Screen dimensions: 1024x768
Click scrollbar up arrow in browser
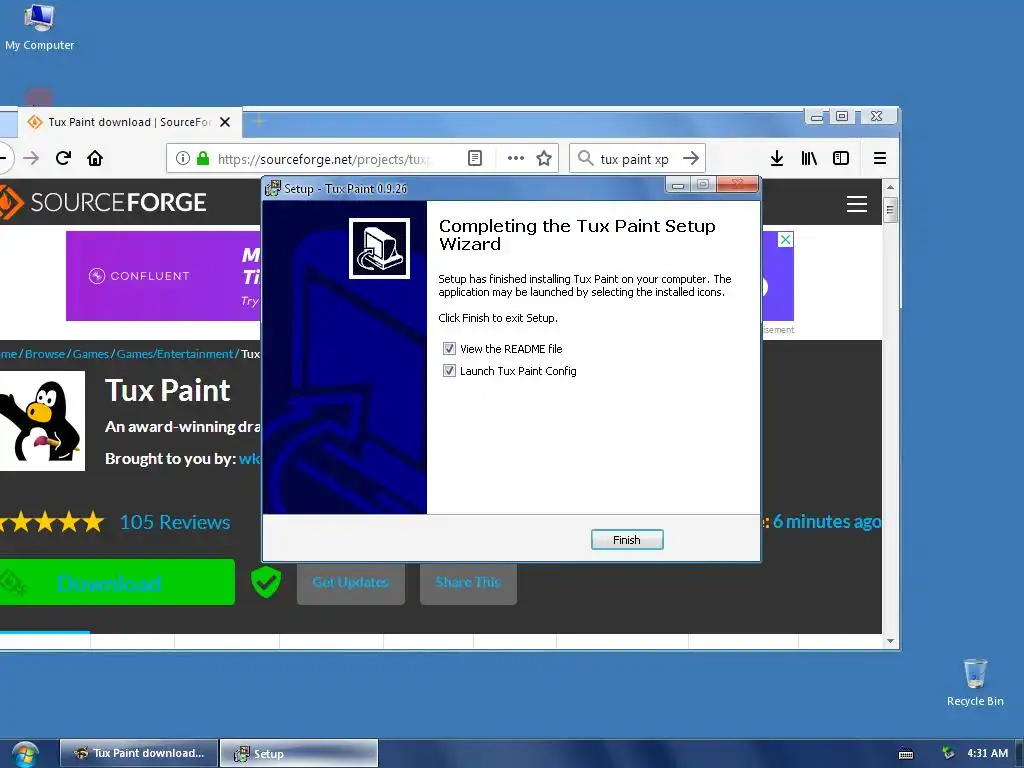point(890,187)
